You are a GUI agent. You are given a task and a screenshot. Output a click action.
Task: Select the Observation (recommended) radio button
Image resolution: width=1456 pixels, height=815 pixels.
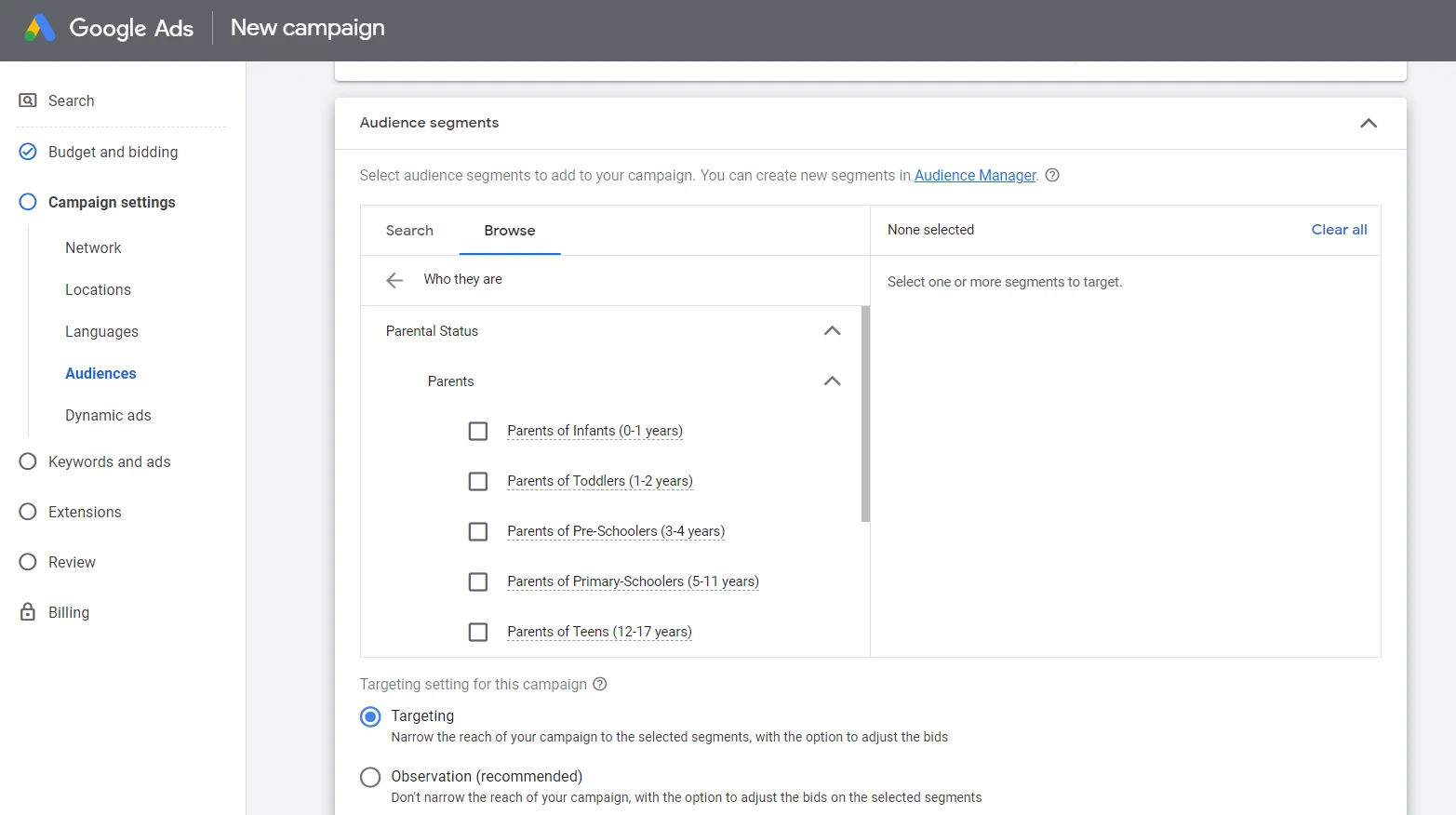point(370,777)
